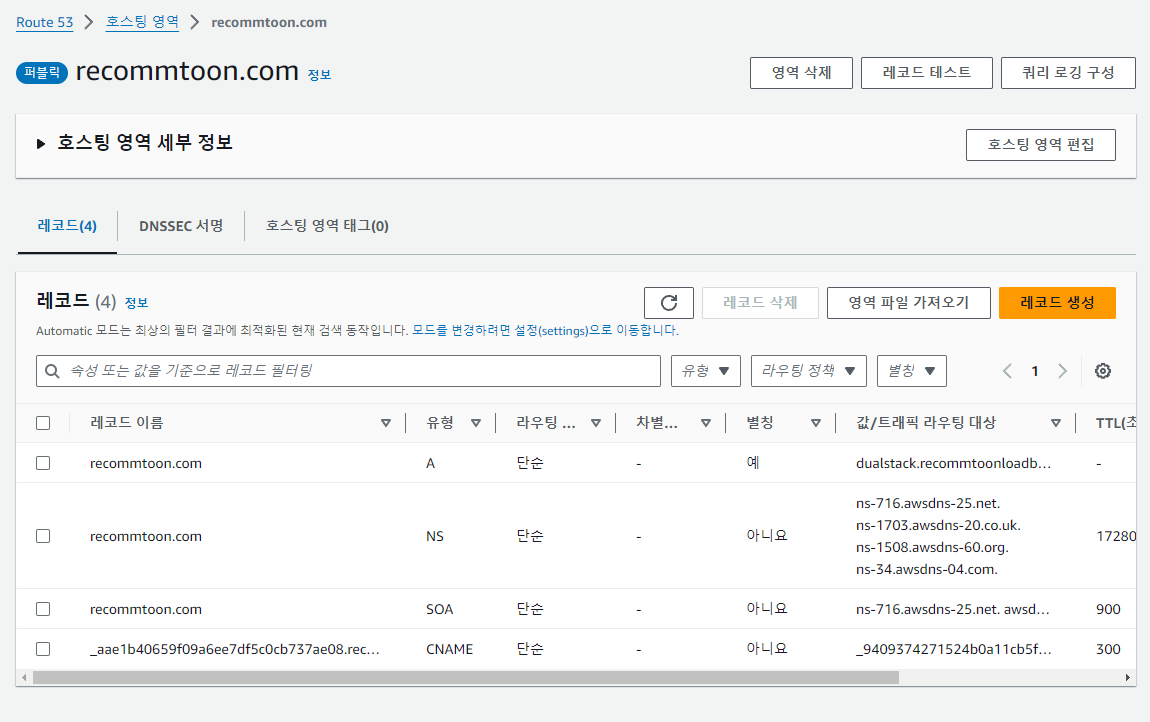
Task: Click 영역 삭제 button
Action: pyautogui.click(x=801, y=73)
